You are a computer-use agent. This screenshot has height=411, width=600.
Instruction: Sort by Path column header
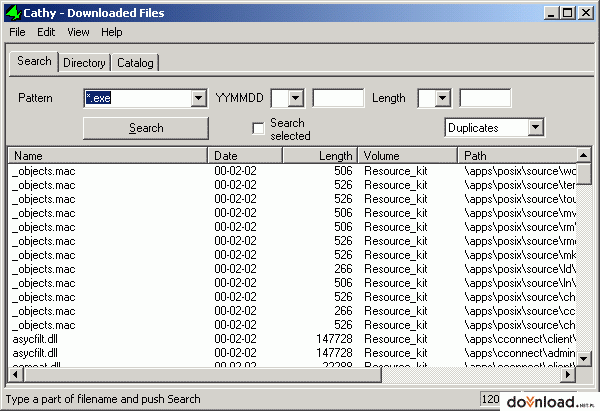pyautogui.click(x=517, y=156)
